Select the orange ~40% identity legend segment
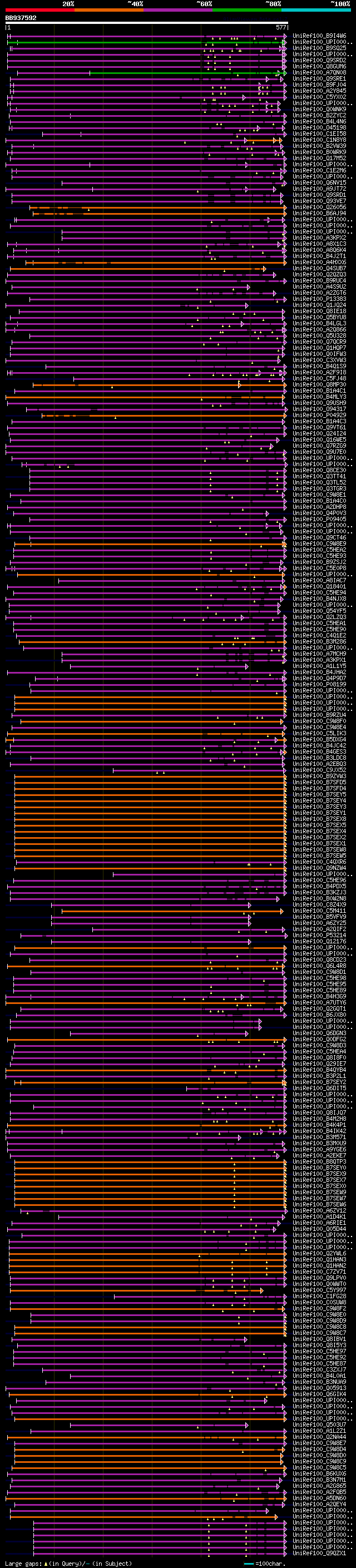The height and width of the screenshot is (1568, 356). pyautogui.click(x=110, y=10)
